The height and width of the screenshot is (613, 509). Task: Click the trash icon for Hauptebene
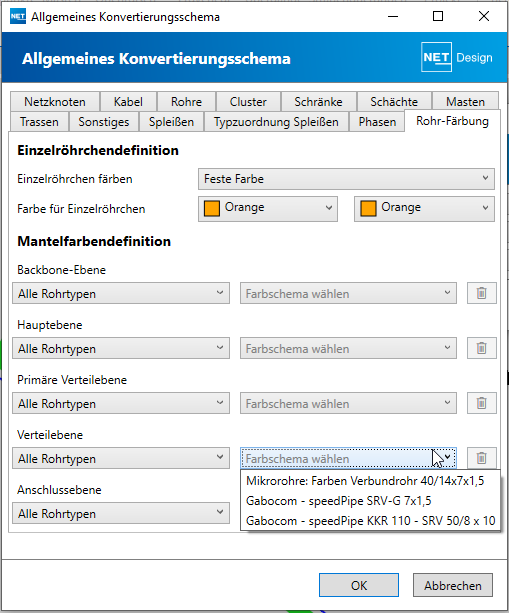coord(482,348)
